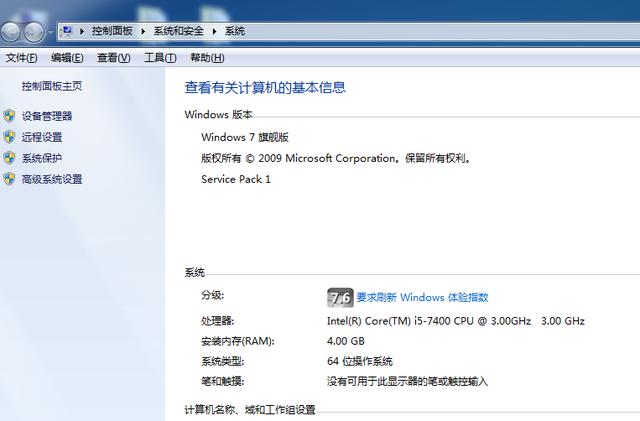Image resolution: width=640 pixels, height=421 pixels.
Task: Open 高级系统设置 link
Action: coord(52,179)
